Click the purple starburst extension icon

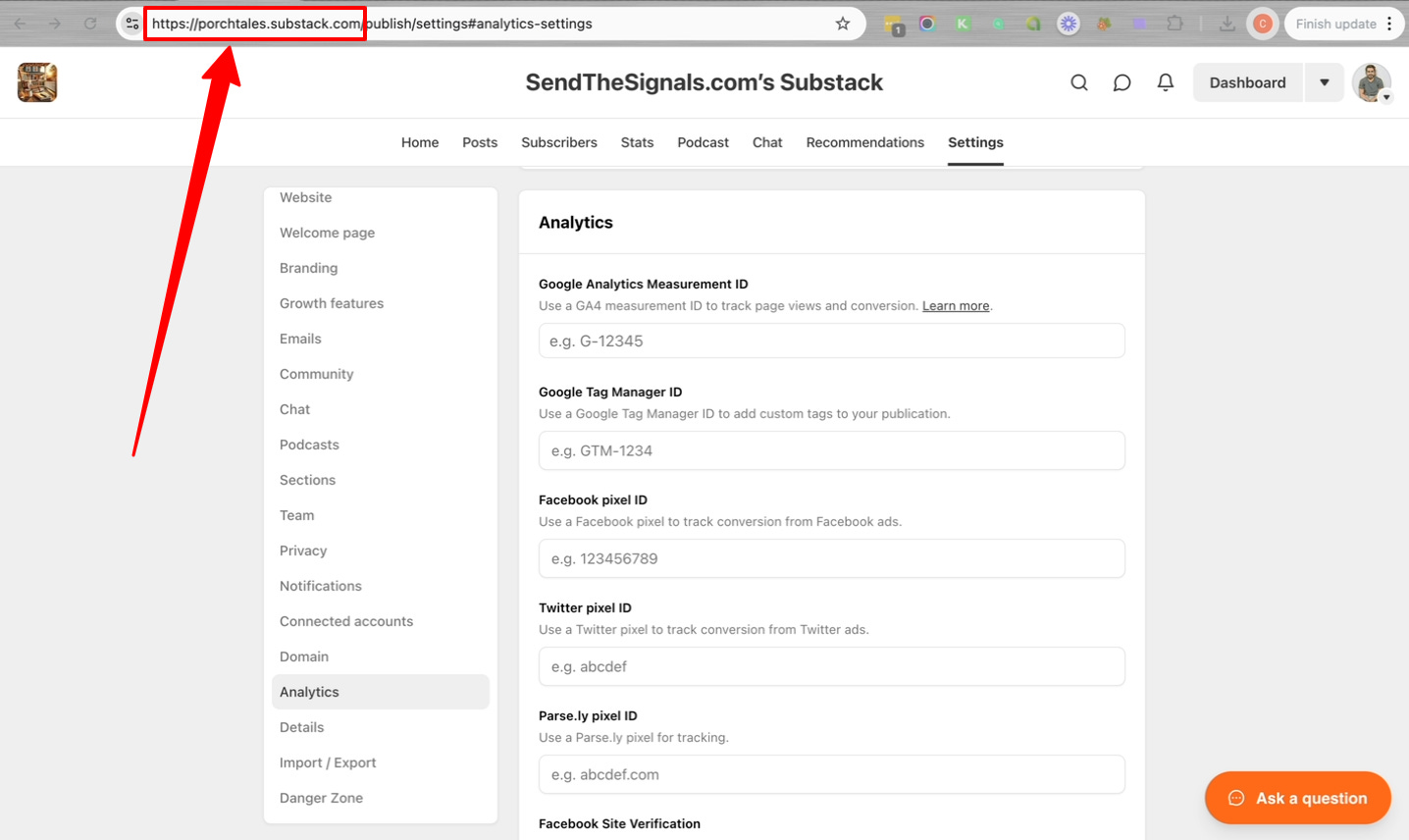coord(1069,24)
